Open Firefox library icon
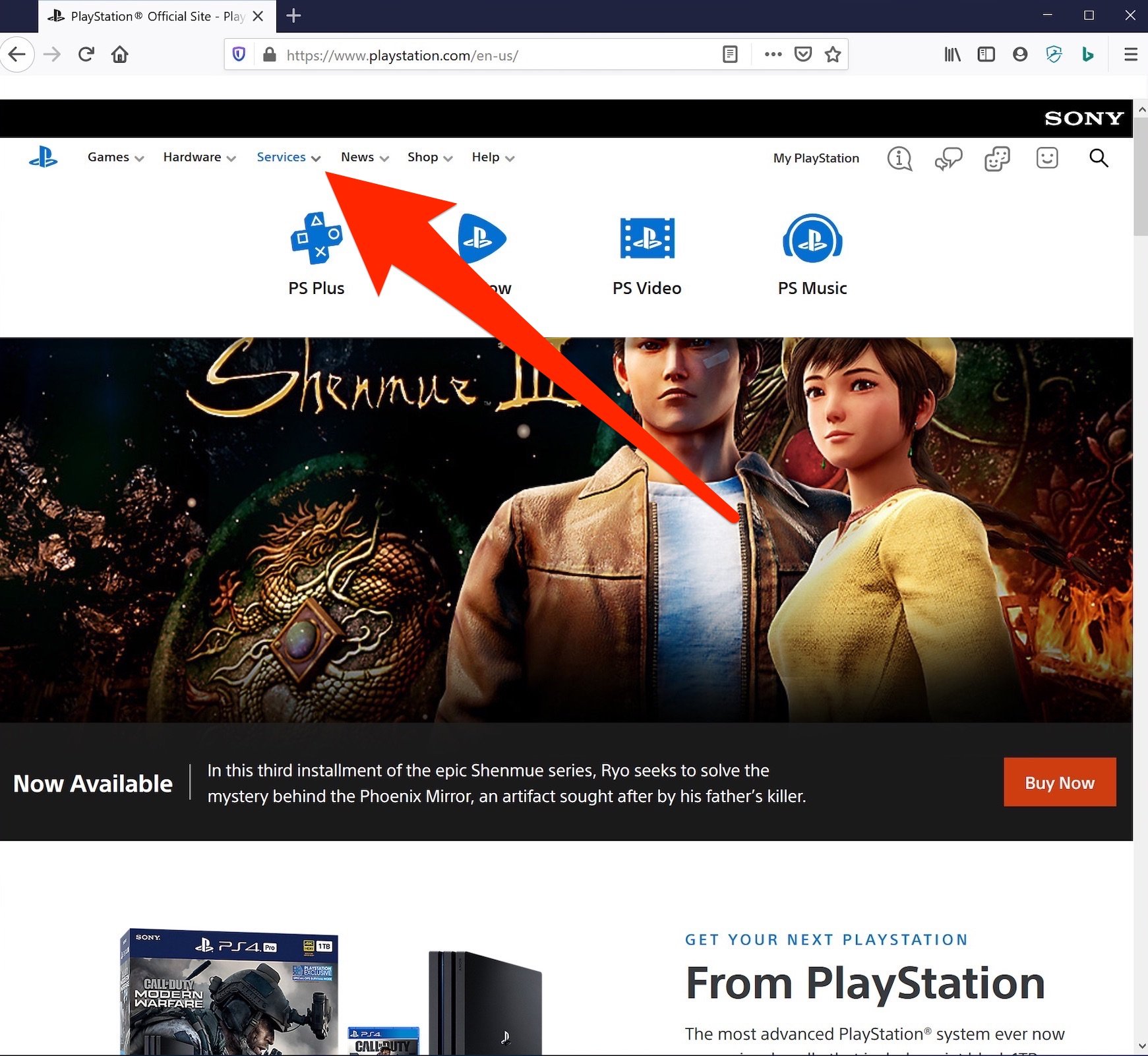Image resolution: width=1148 pixels, height=1056 pixels. pos(952,54)
